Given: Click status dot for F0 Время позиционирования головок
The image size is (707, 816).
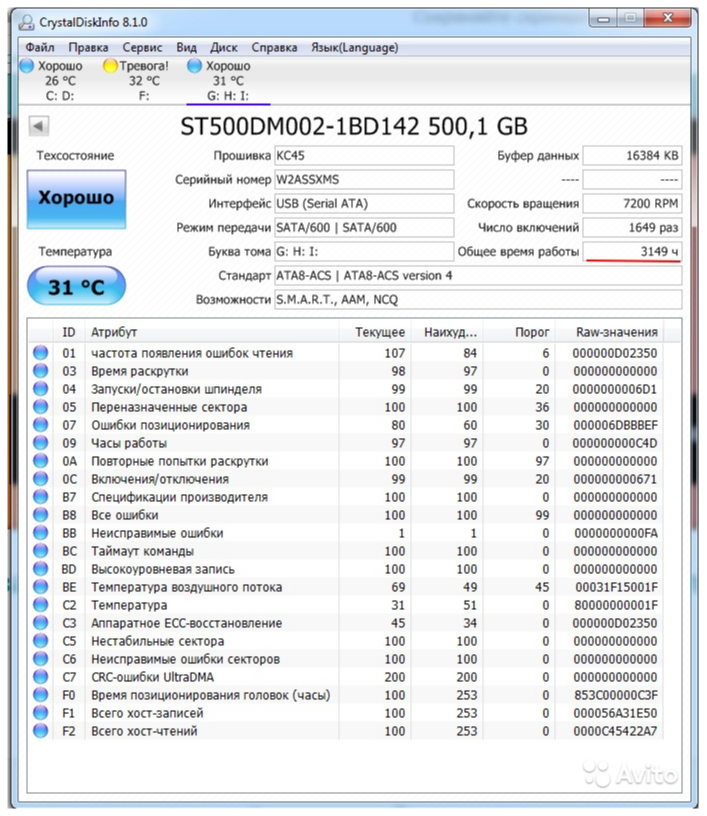Looking at the screenshot, I should coord(41,695).
